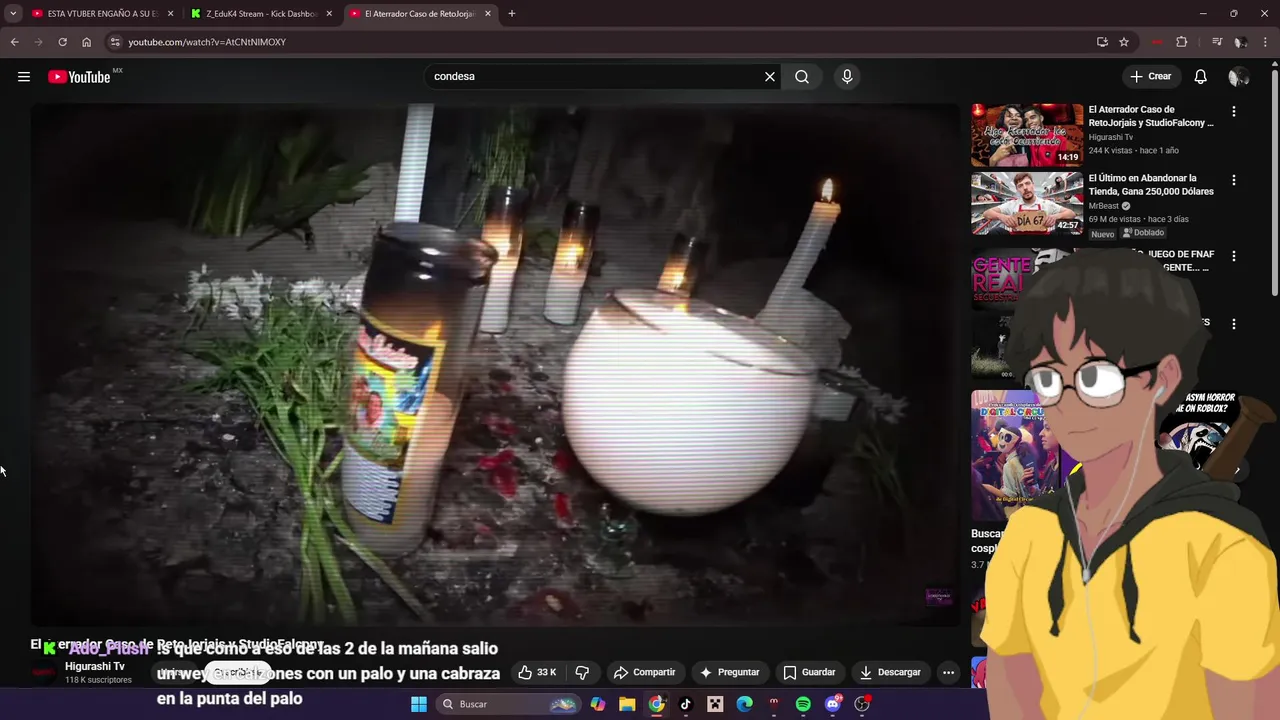1280x720 pixels.
Task: Click the Crear button
Action: [1150, 76]
